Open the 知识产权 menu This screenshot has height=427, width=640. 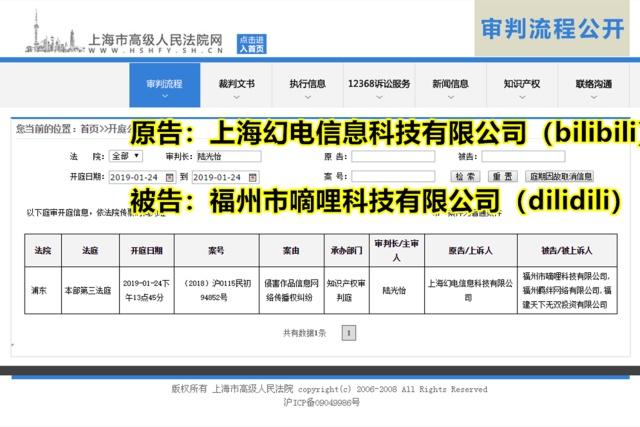tap(522, 85)
